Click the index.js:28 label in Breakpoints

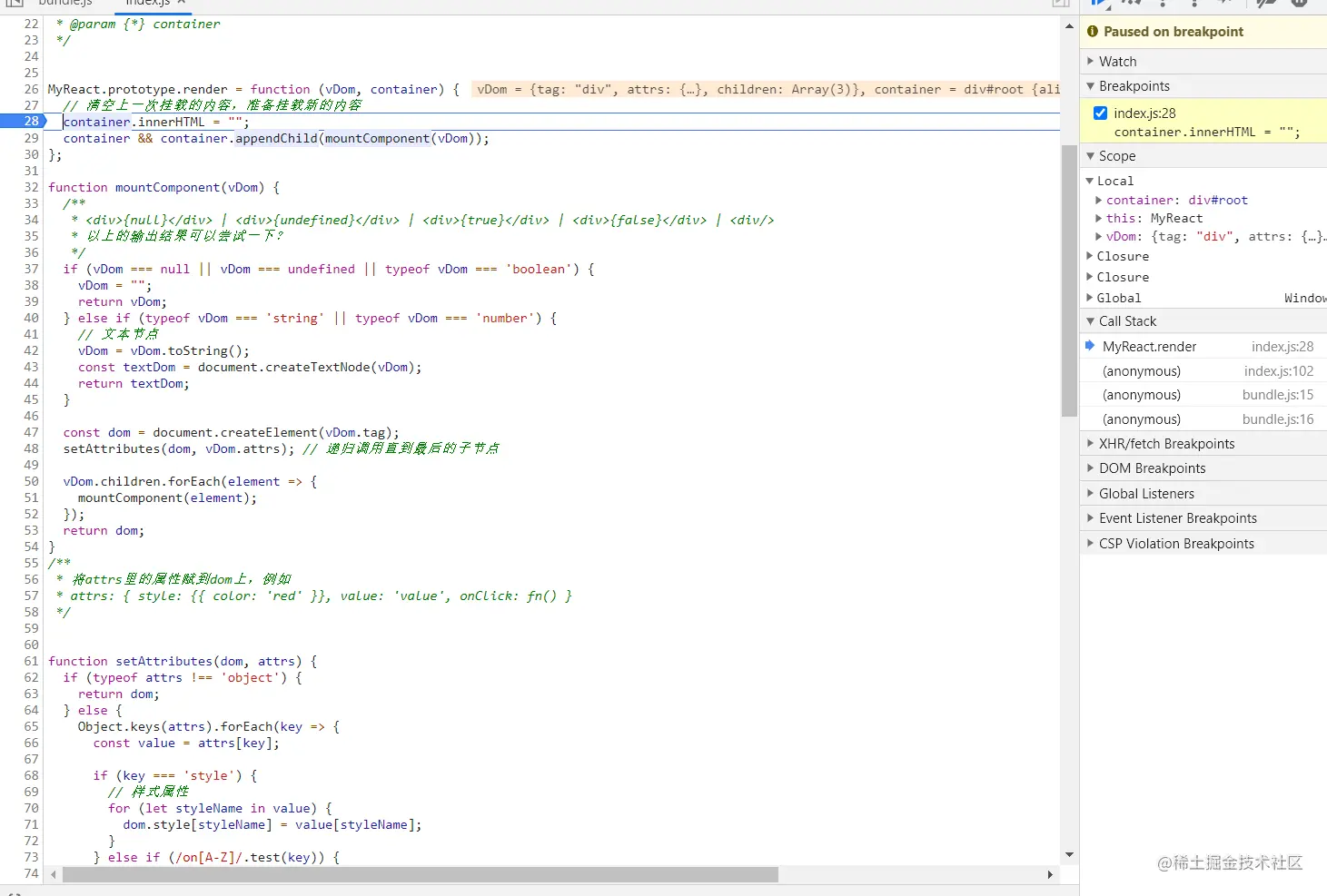pyautogui.click(x=1144, y=113)
